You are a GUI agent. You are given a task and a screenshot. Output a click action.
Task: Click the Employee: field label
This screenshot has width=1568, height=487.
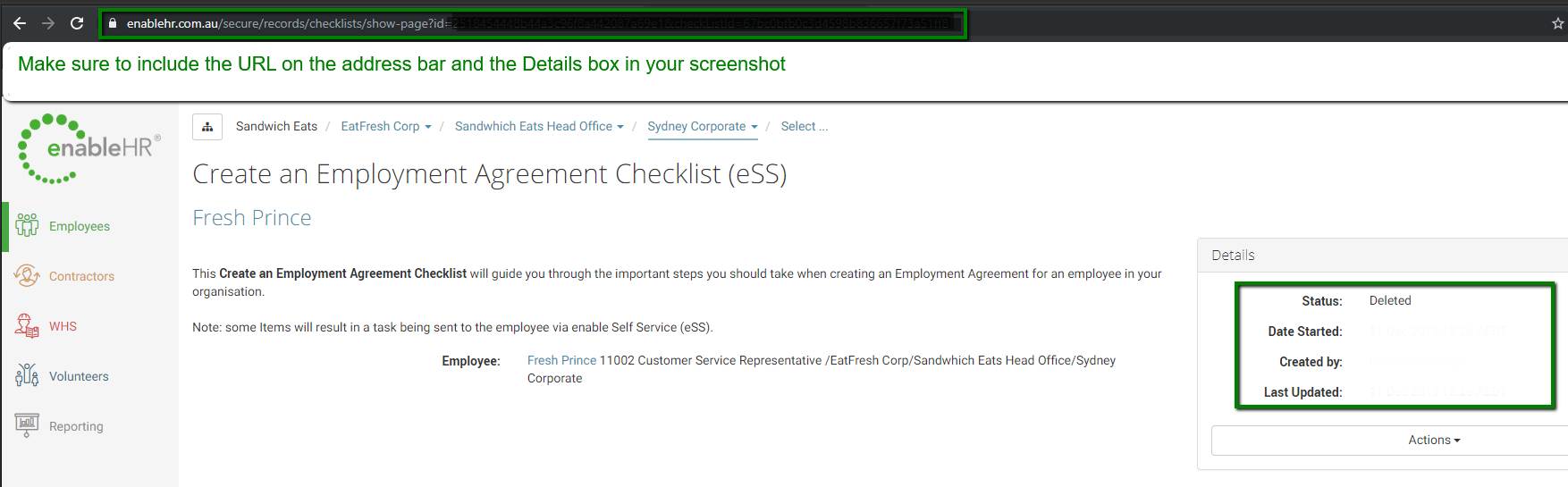coord(471,361)
